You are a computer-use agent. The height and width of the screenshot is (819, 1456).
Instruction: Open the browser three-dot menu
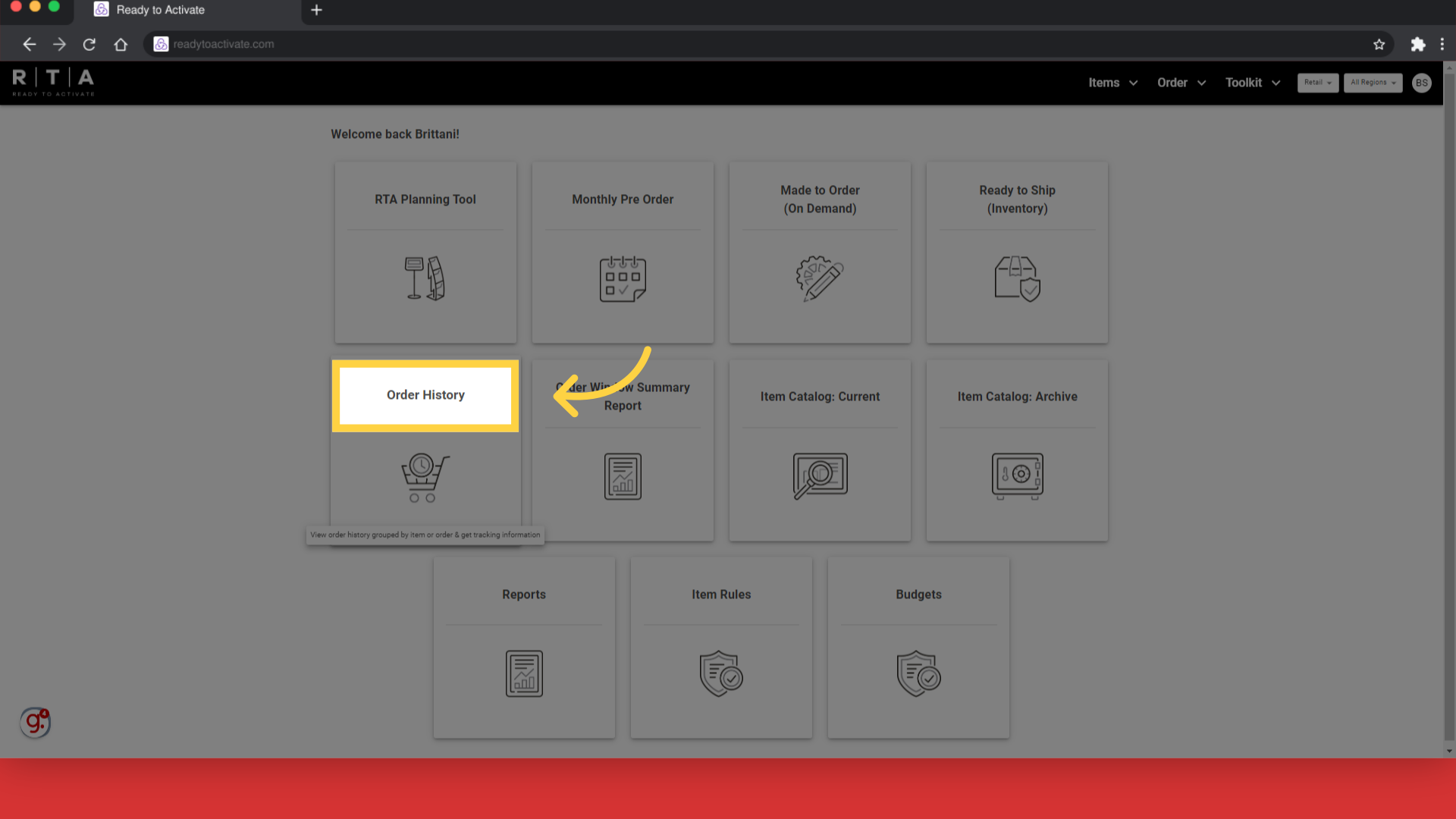(x=1442, y=44)
